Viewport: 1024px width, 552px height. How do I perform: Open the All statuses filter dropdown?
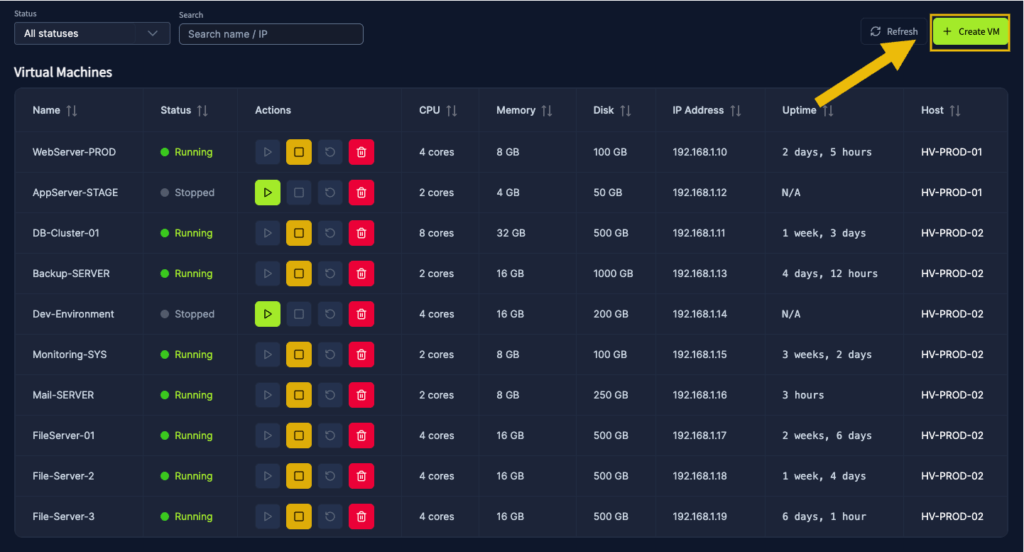[x=91, y=34]
